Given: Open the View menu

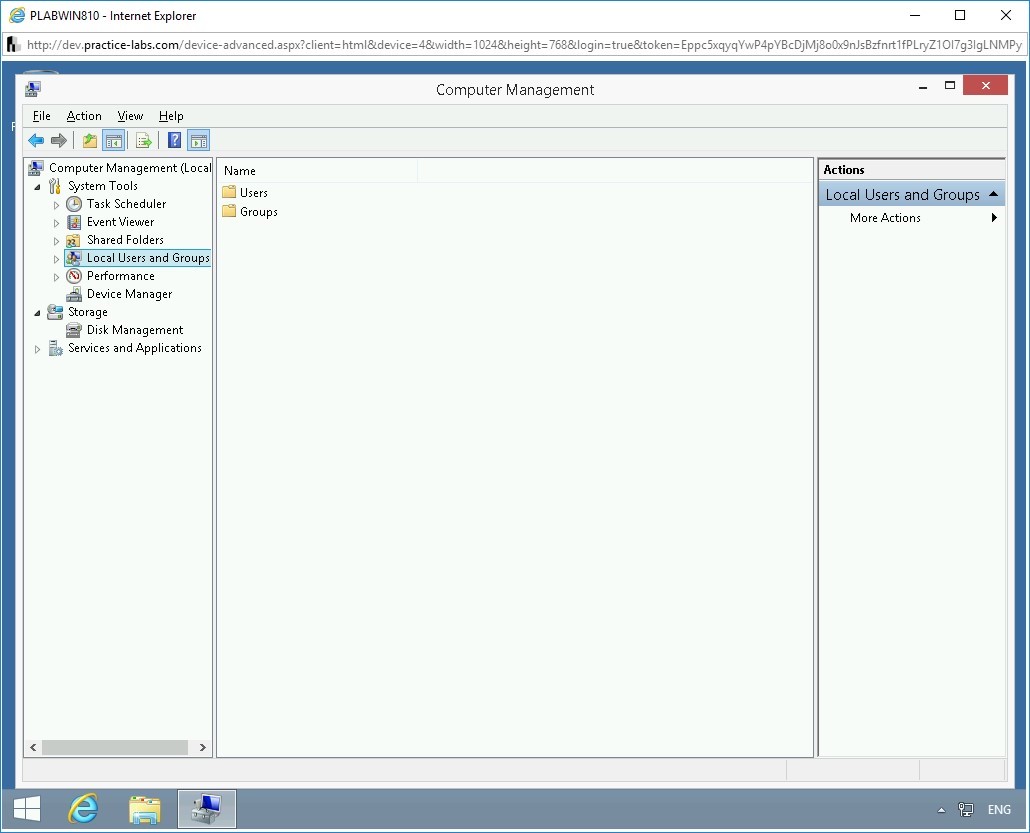Looking at the screenshot, I should [x=130, y=115].
